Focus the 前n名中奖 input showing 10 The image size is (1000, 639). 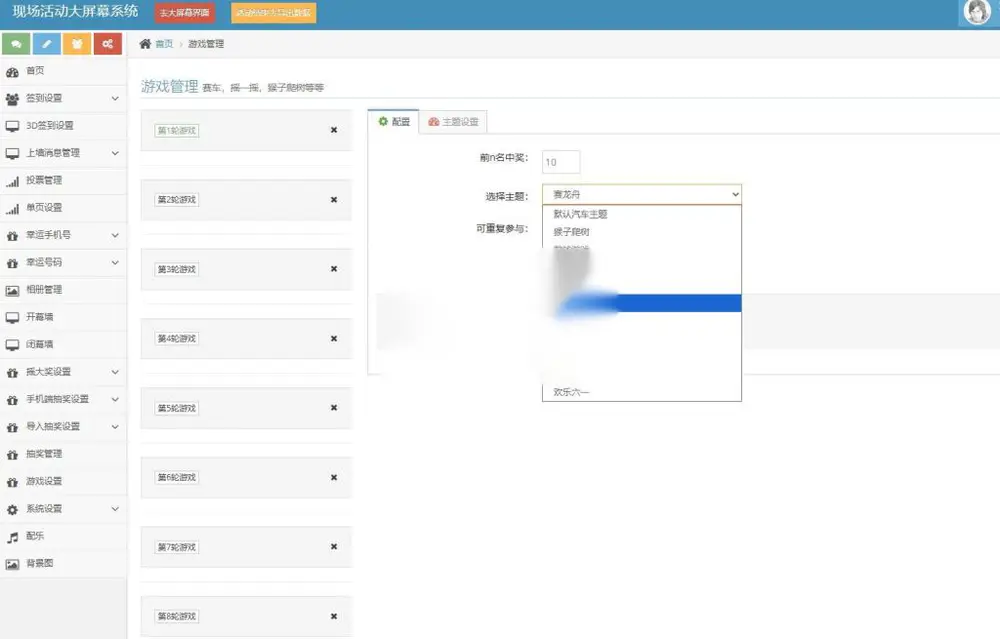pos(561,162)
